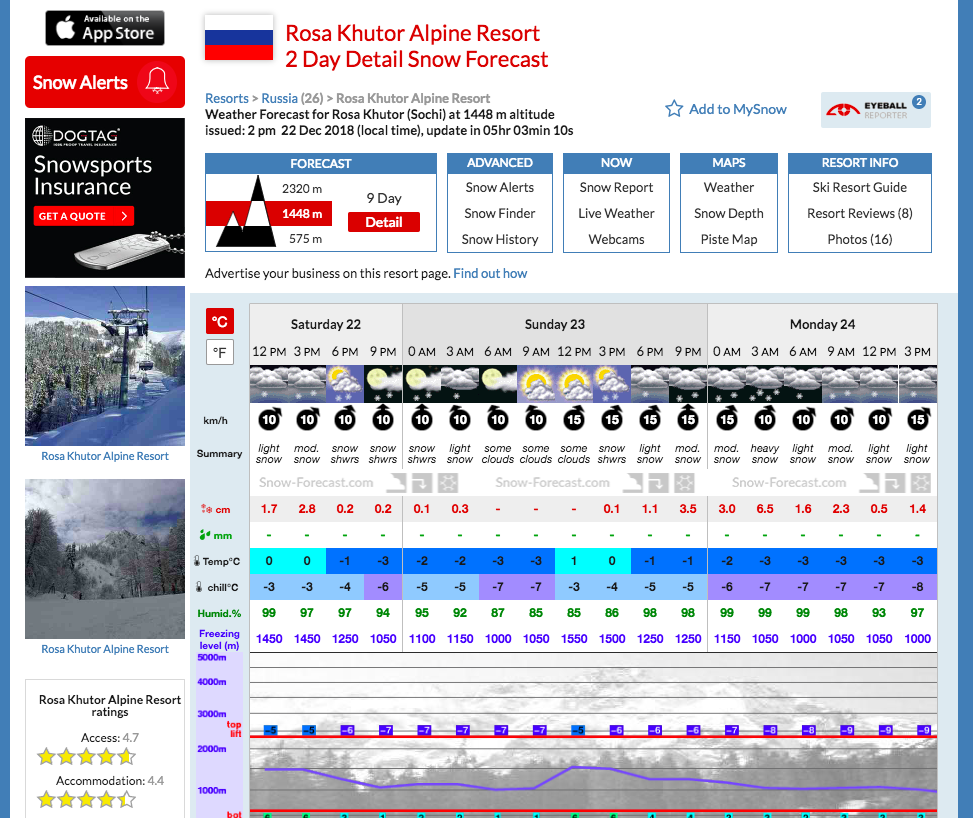The image size is (973, 818).
Task: Click the Saturday 6 PM weather icon
Action: tap(345, 384)
